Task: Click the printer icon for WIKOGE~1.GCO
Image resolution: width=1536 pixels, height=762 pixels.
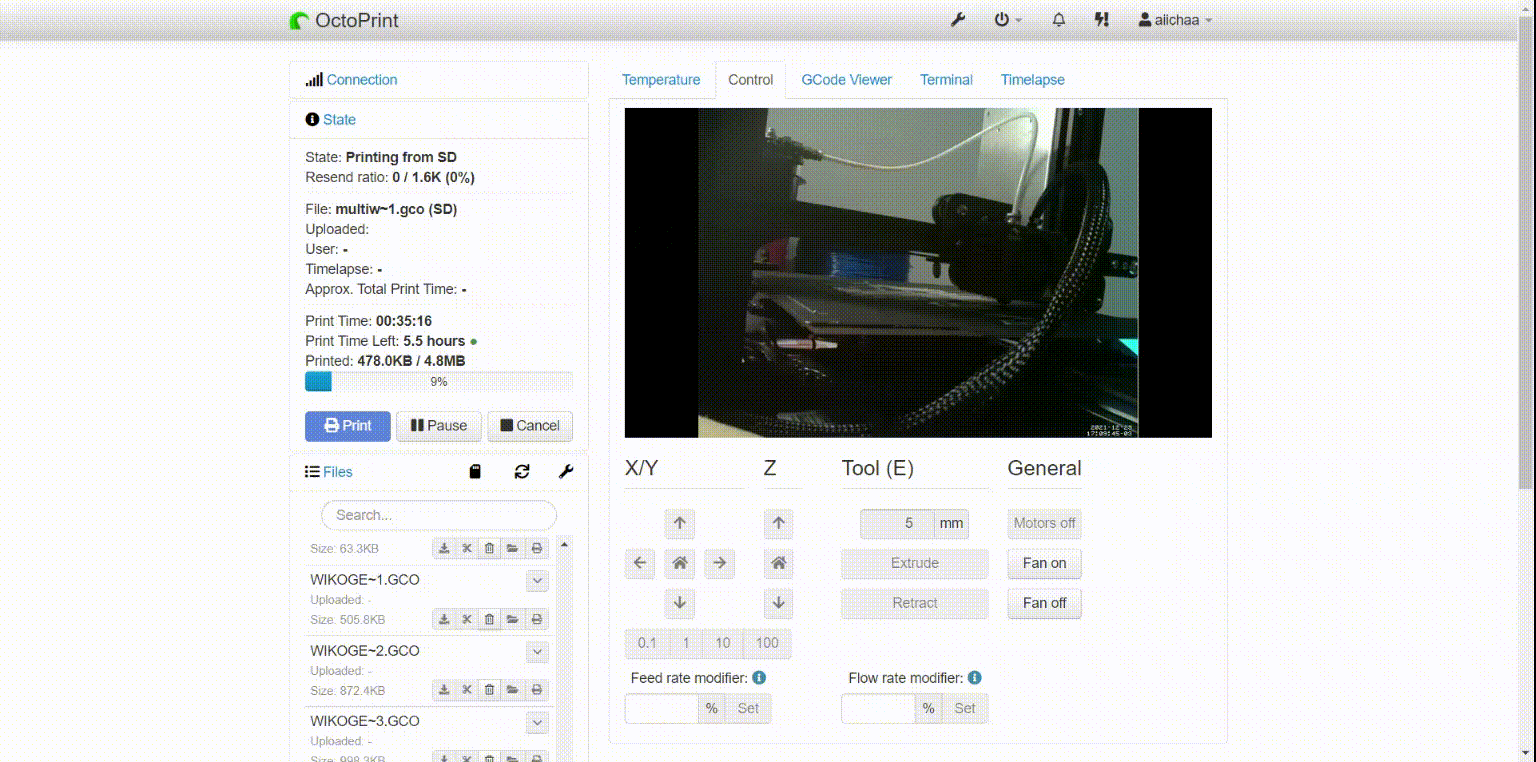Action: tap(537, 620)
